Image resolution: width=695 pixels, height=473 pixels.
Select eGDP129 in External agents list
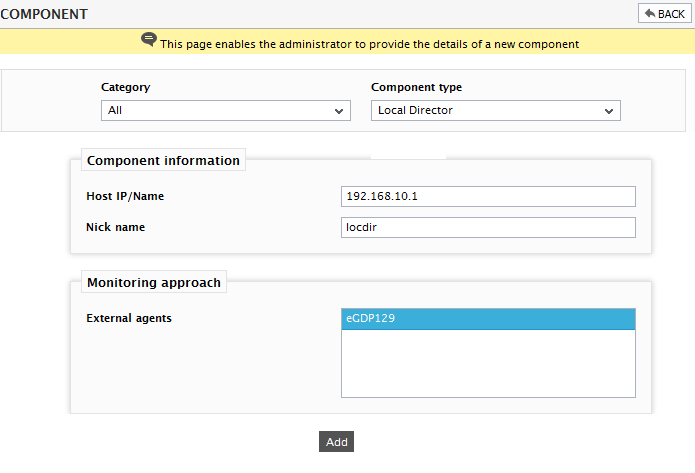[488, 319]
